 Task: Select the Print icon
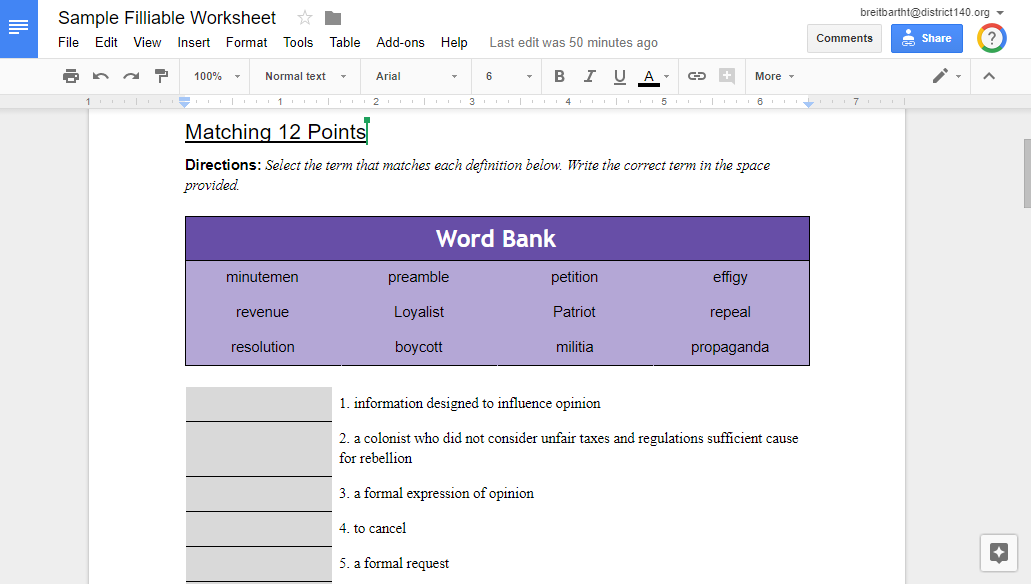(70, 76)
